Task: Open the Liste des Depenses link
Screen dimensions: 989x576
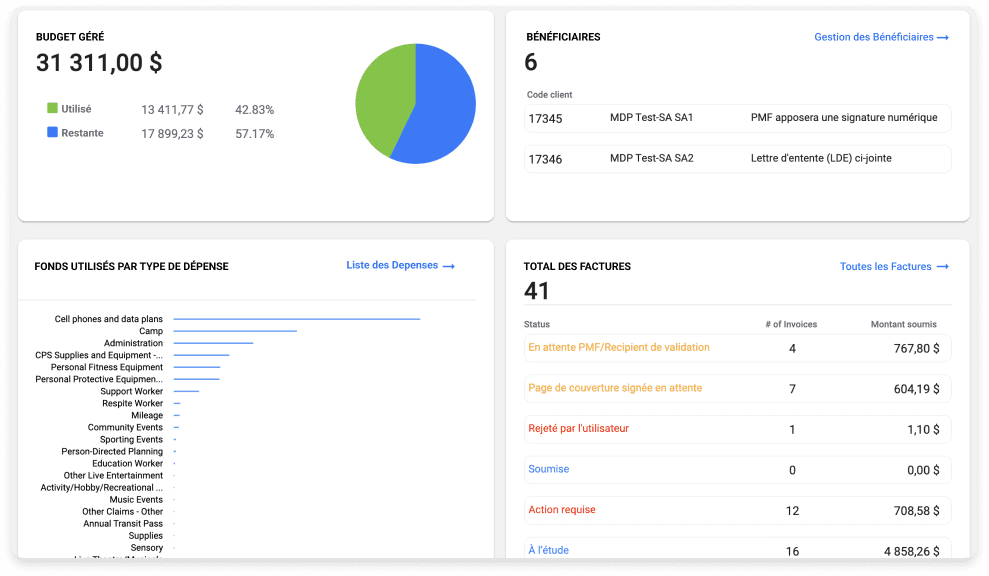Action: [x=401, y=266]
